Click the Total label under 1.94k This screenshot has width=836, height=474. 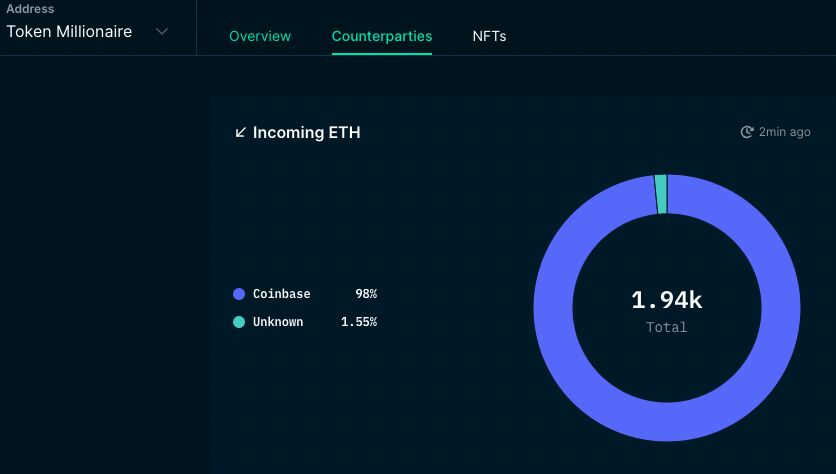click(666, 327)
